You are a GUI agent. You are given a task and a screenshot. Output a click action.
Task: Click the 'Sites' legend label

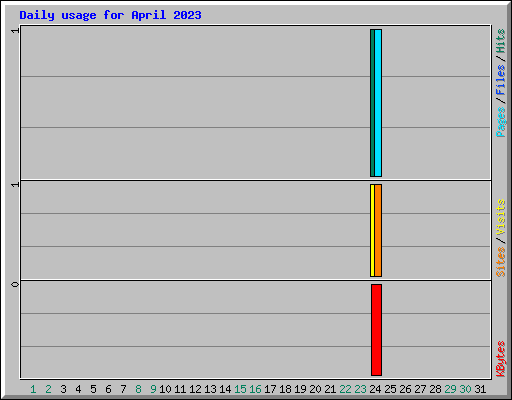(x=501, y=262)
